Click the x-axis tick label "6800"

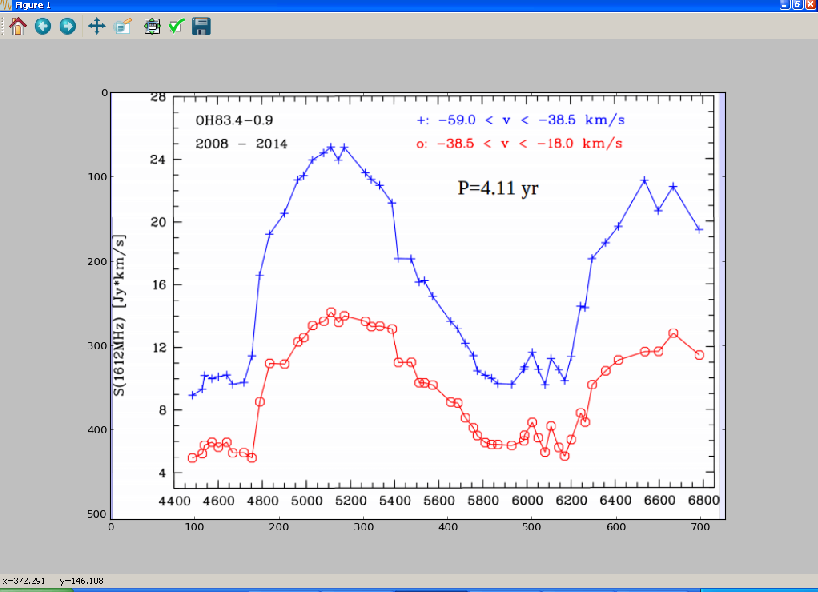704,501
